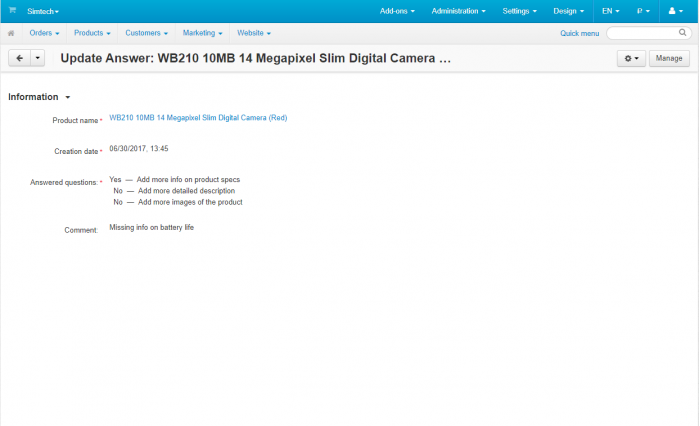Screen dimensions: 700x426
Task: Collapse the Information section
Action: point(39,97)
